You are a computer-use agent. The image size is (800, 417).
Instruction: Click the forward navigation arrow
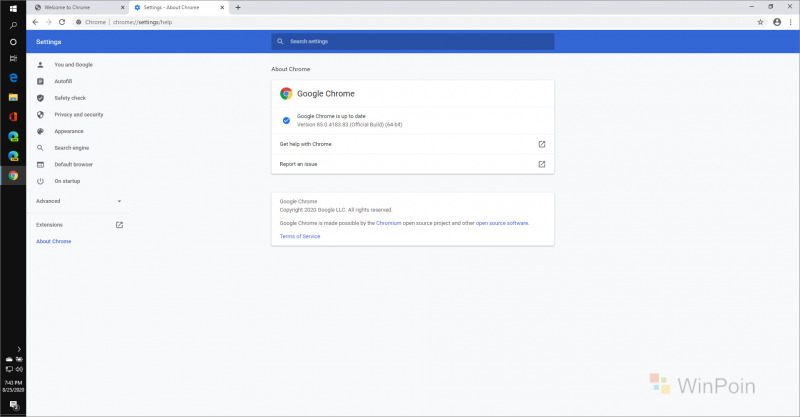(x=48, y=22)
